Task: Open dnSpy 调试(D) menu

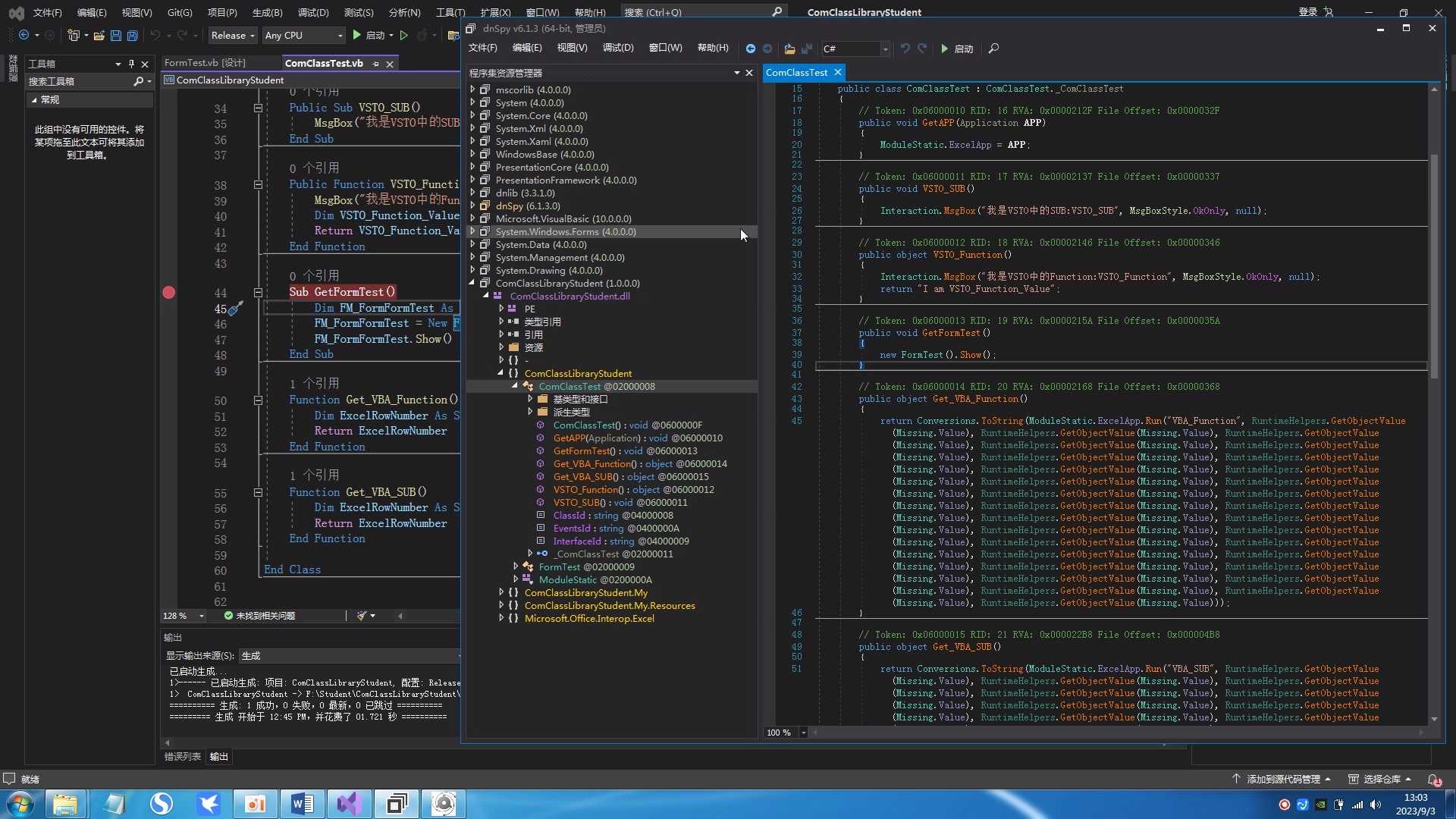Action: [x=617, y=48]
